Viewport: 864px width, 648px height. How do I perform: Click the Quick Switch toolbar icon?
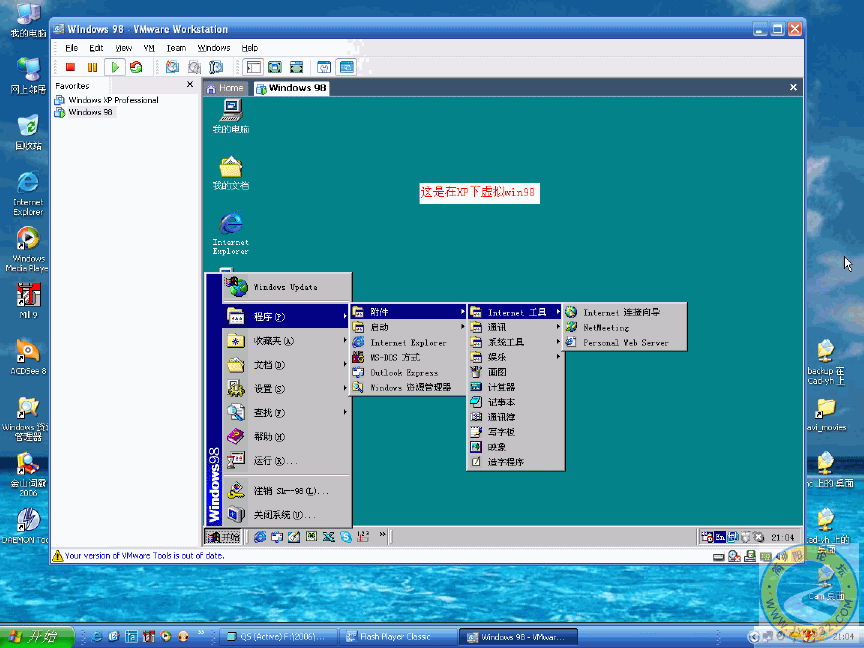coord(296,67)
